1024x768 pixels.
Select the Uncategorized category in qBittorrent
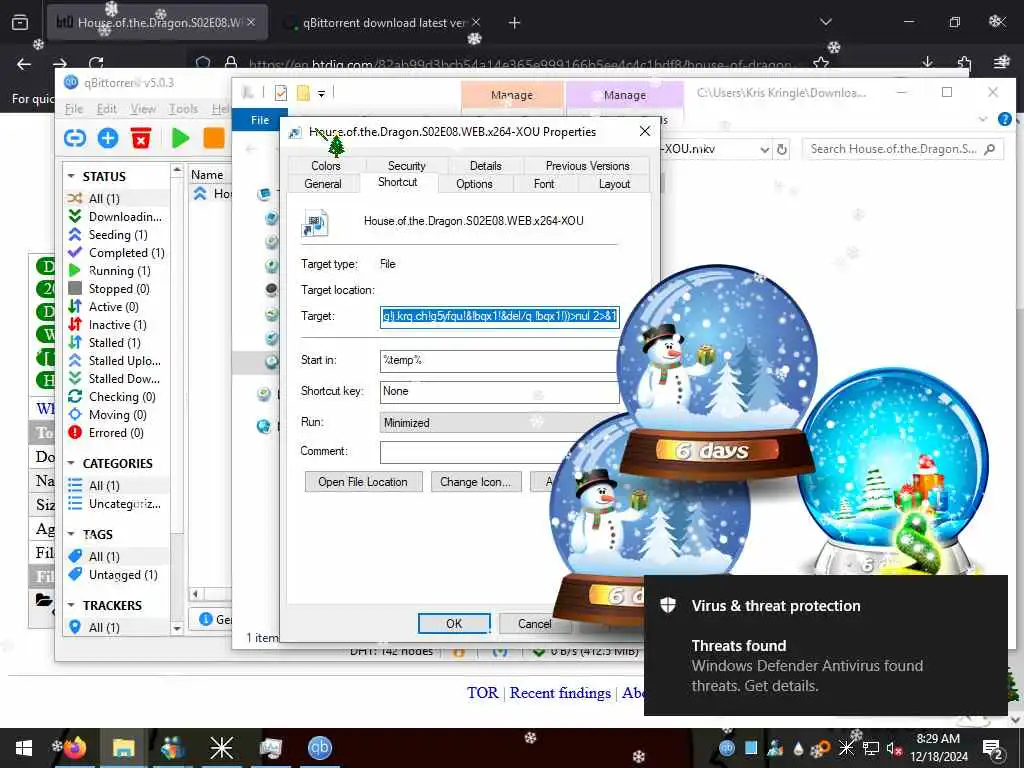(116, 504)
